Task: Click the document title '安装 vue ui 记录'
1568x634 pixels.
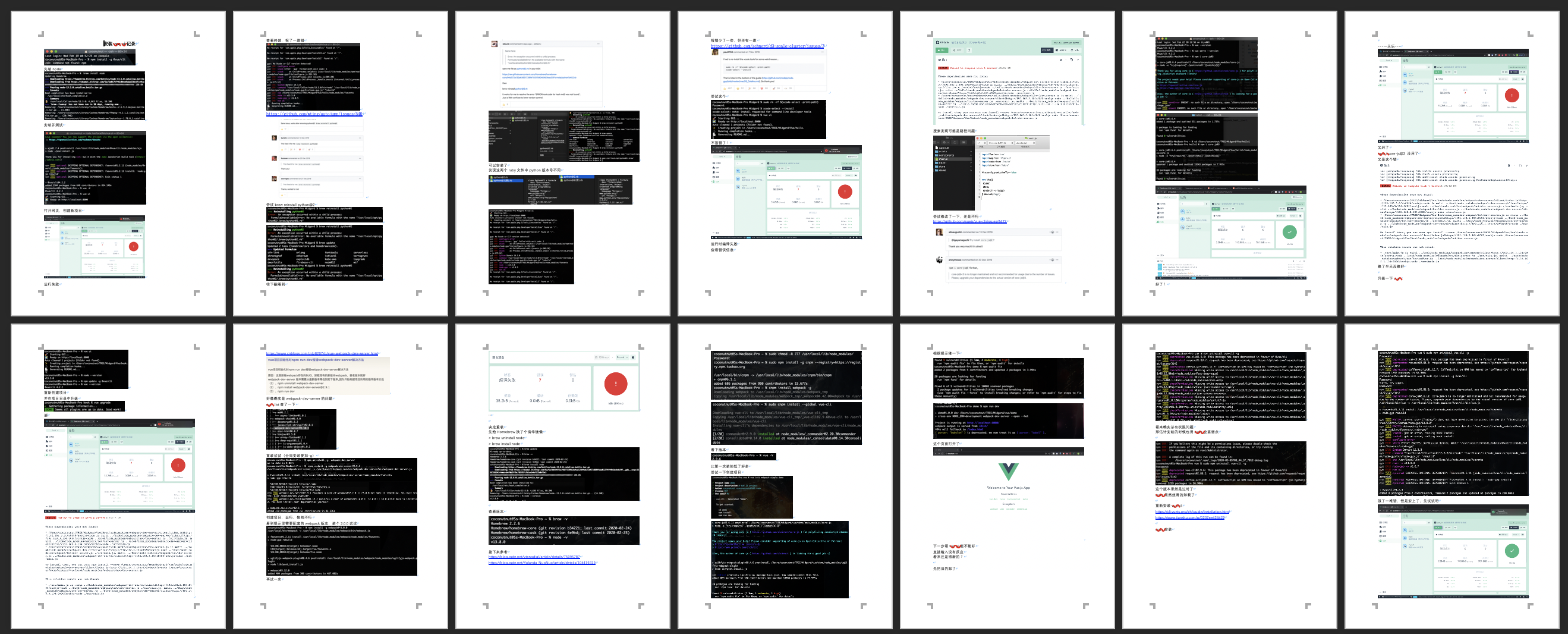Action: pos(119,44)
